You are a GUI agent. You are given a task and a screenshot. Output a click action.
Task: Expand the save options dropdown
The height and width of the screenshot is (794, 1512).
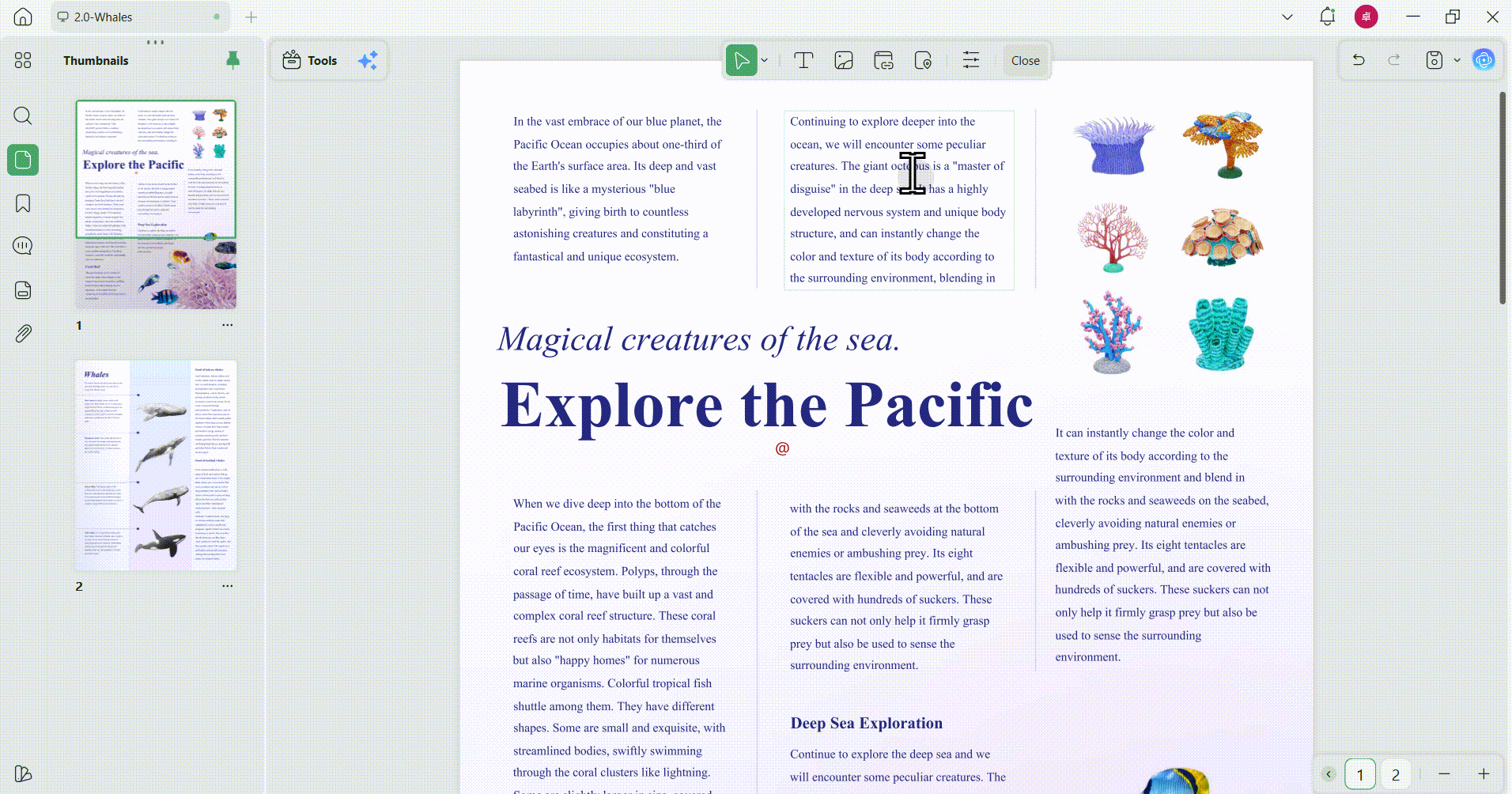(1457, 60)
